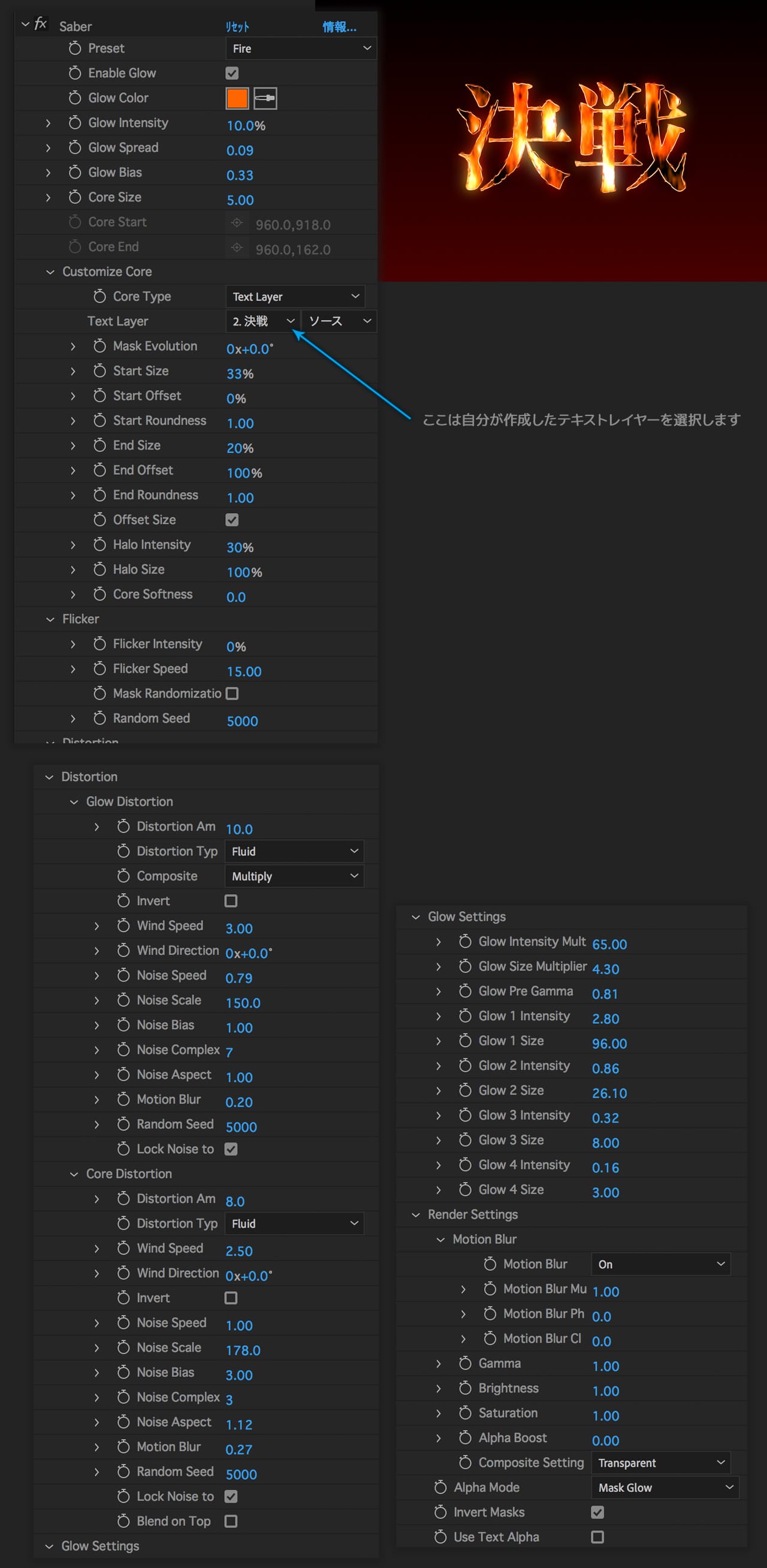This screenshot has width=767, height=1568.
Task: Enable keyframing stopwatch for Halo Intensity
Action: click(x=100, y=545)
